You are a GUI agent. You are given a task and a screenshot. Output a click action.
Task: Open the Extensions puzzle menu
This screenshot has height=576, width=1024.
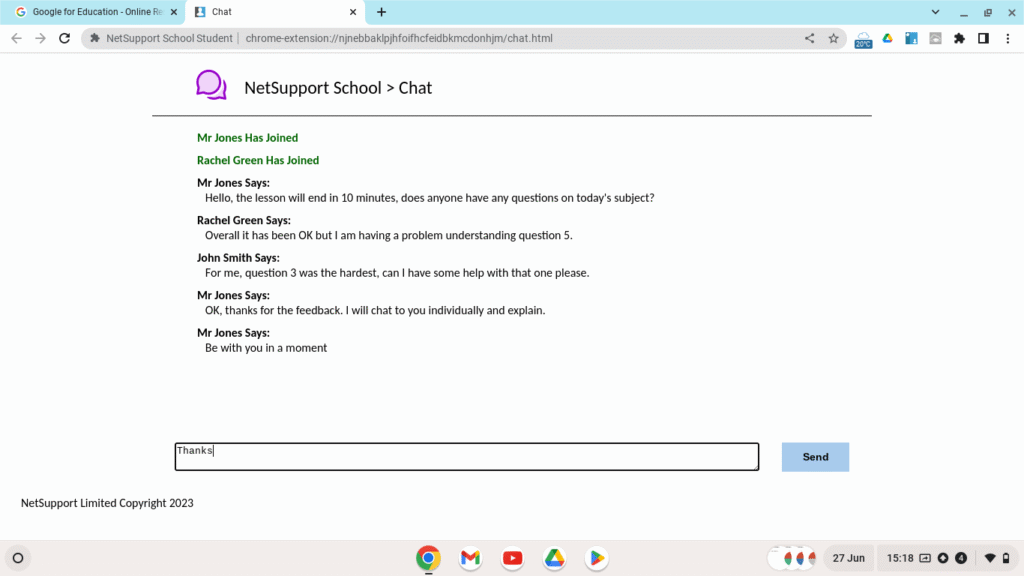tap(959, 39)
